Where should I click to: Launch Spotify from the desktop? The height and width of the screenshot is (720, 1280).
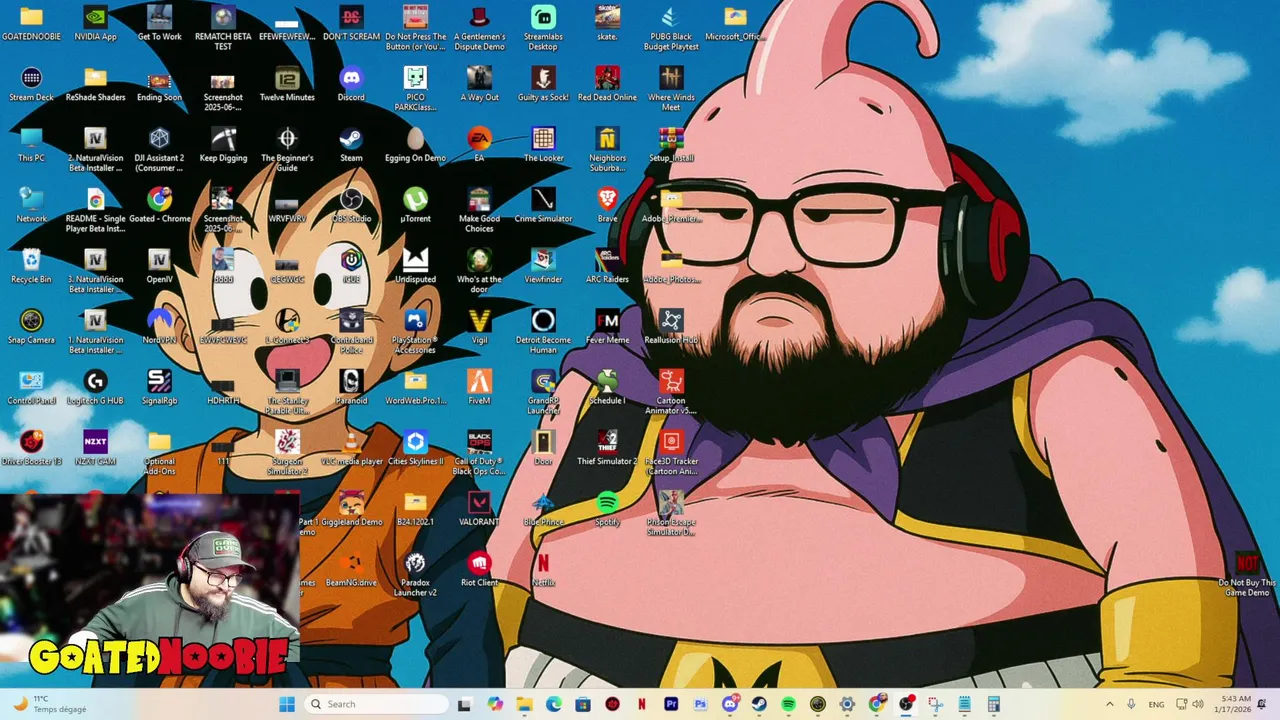[607, 510]
